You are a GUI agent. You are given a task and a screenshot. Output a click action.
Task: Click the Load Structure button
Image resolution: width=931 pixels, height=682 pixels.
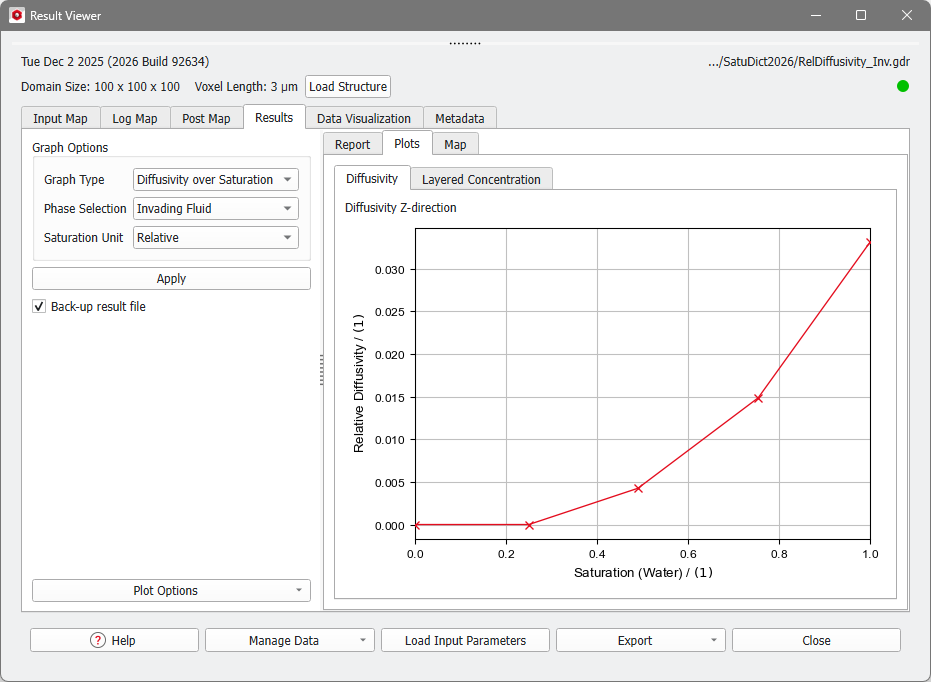347,86
